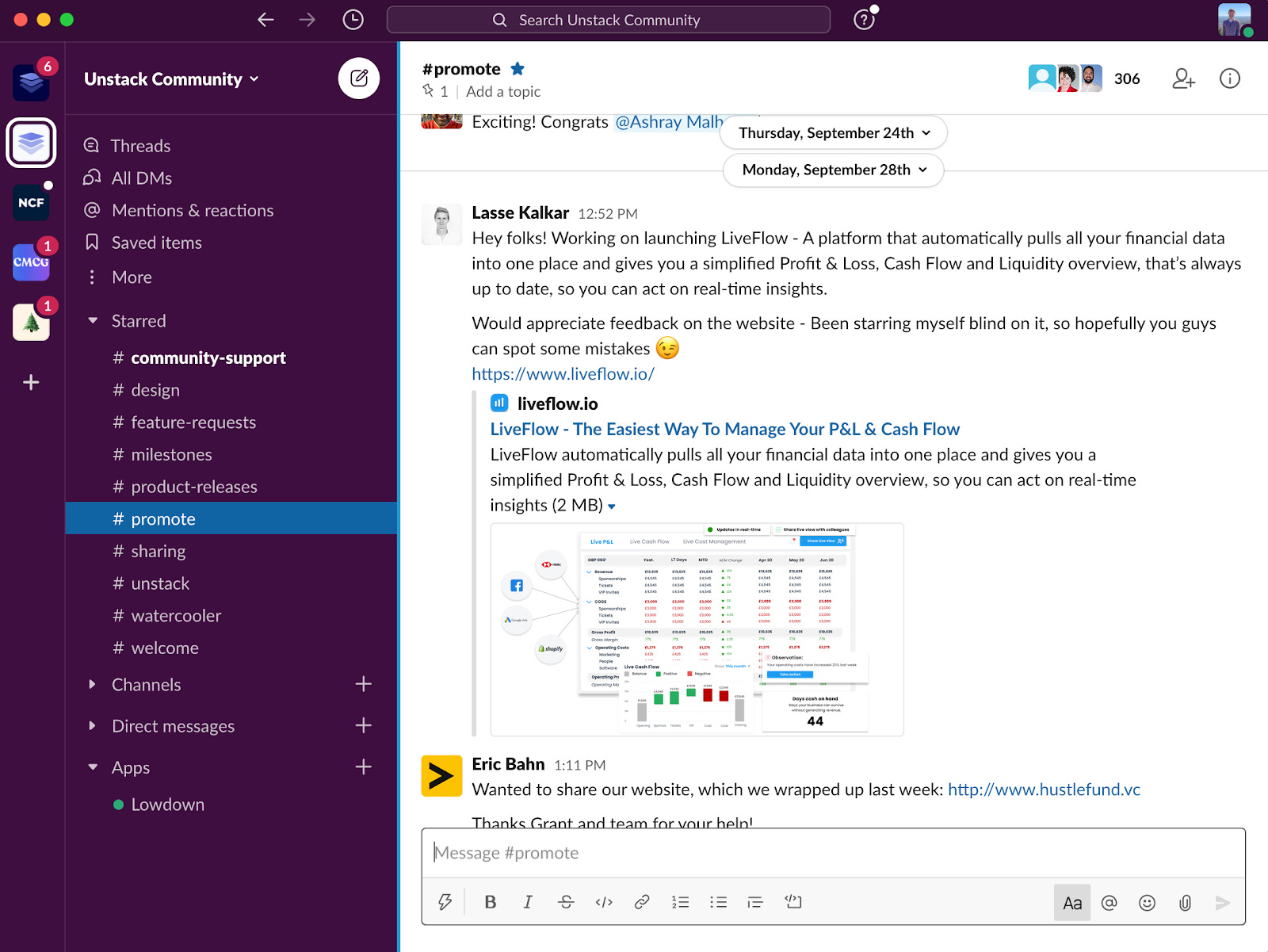Viewport: 1268px width, 952px height.
Task: Collapse the LiveFlow attachment preview
Action: (612, 506)
